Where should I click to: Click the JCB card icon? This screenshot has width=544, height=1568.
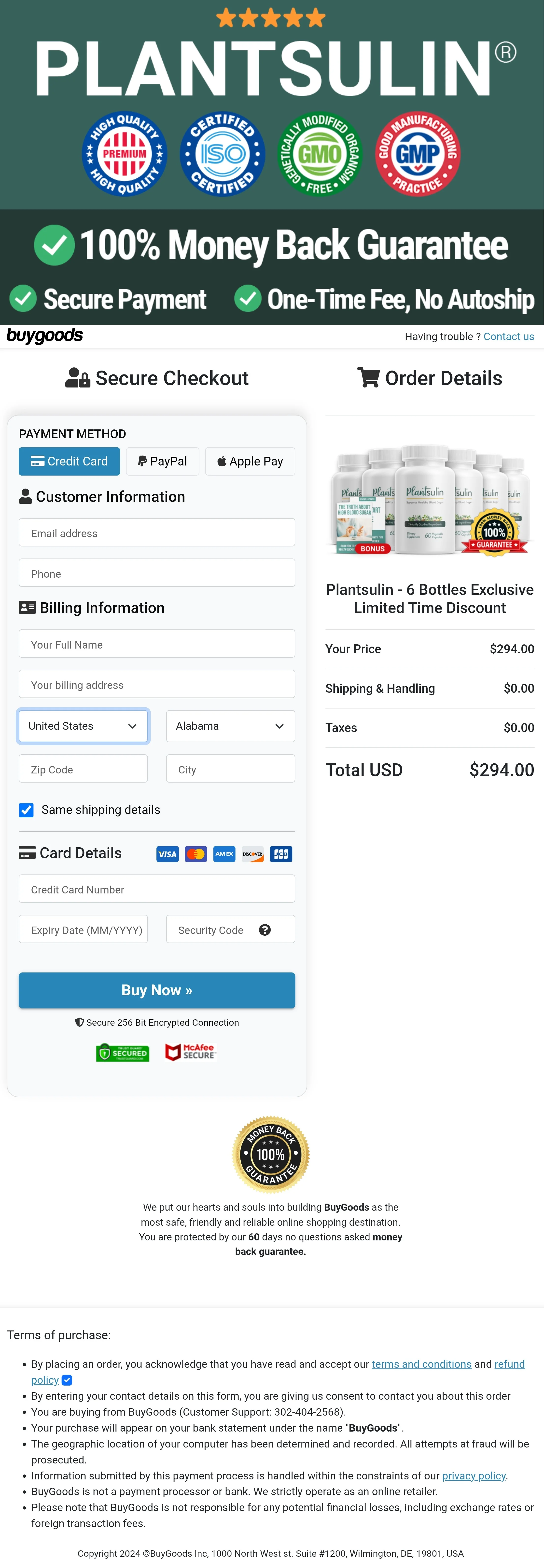(281, 854)
